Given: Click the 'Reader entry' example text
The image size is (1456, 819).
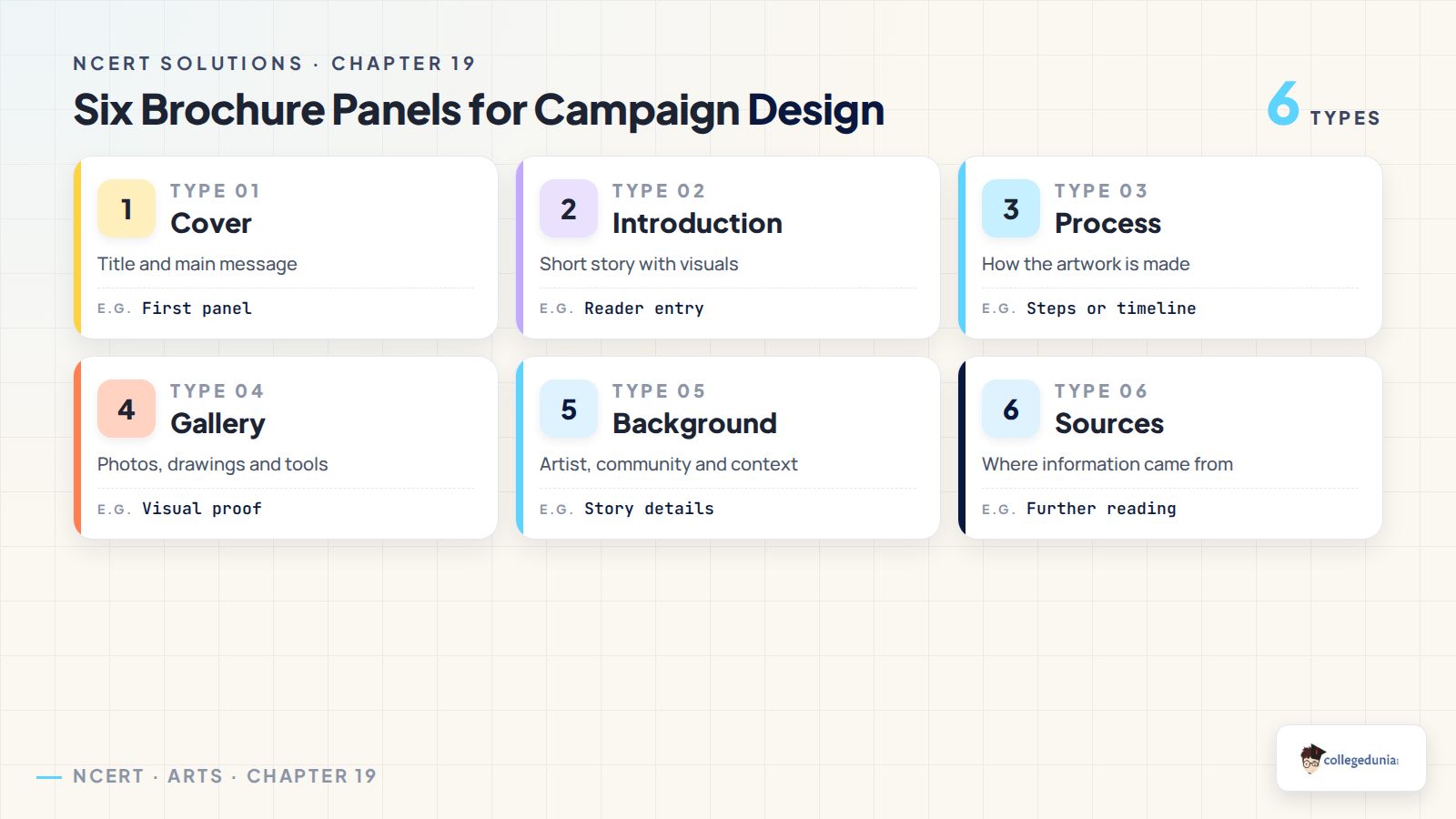Looking at the screenshot, I should click(644, 308).
